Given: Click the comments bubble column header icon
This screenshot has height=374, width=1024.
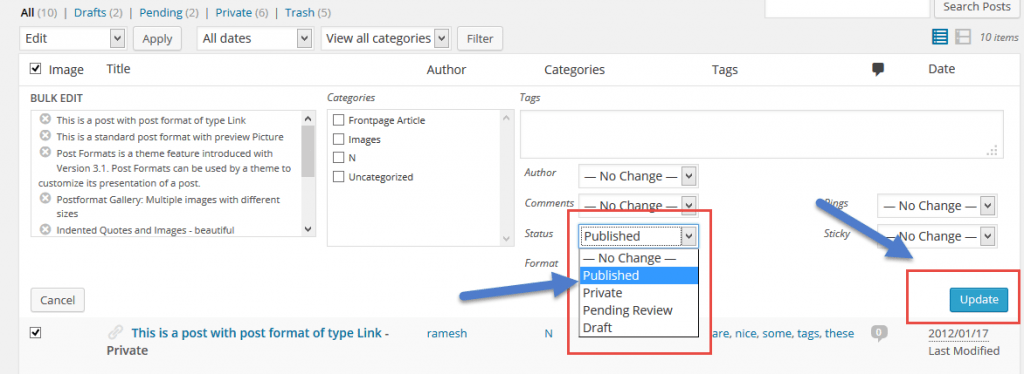Looking at the screenshot, I should 878,69.
